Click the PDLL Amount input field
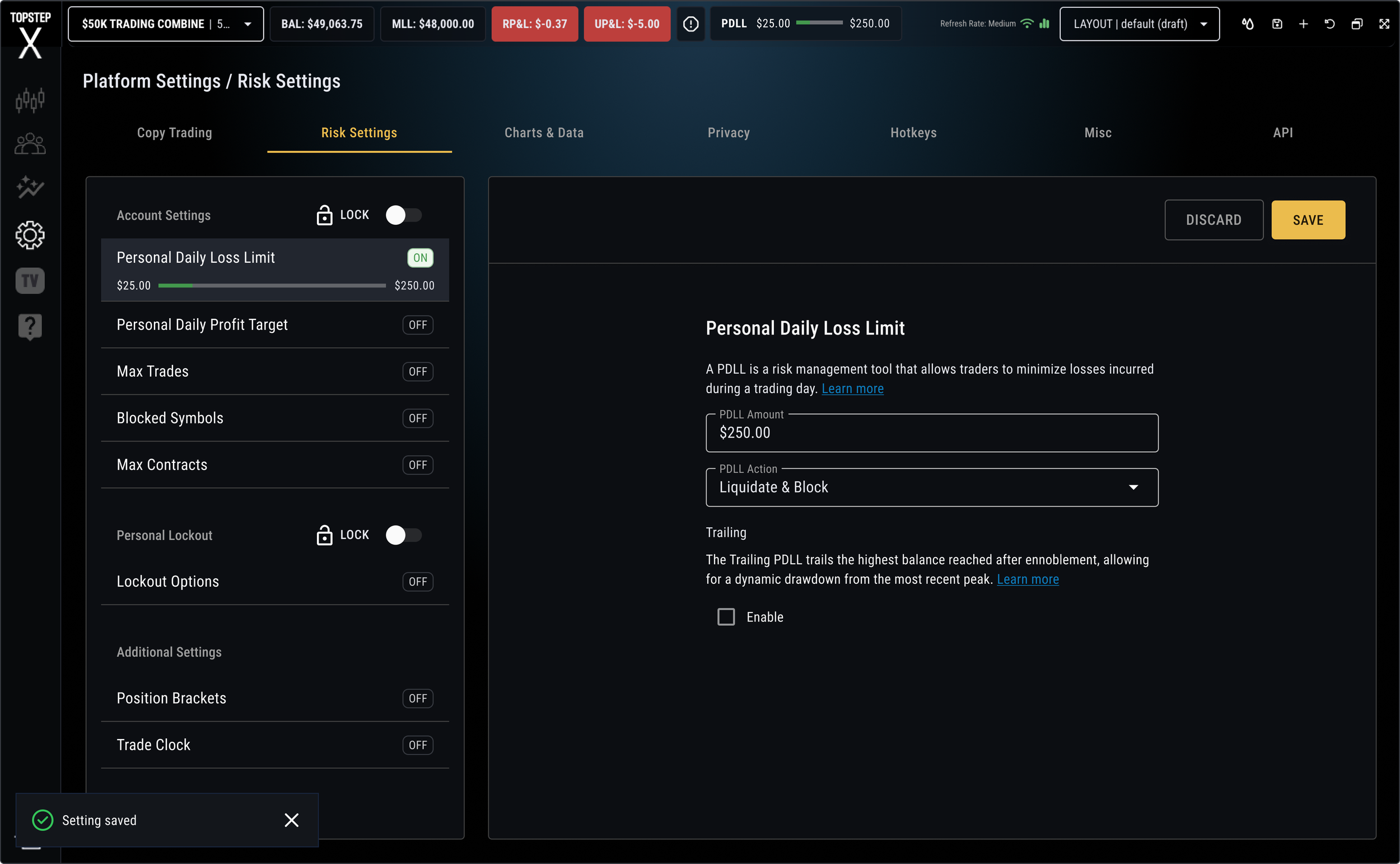1400x864 pixels. pyautogui.click(x=932, y=433)
